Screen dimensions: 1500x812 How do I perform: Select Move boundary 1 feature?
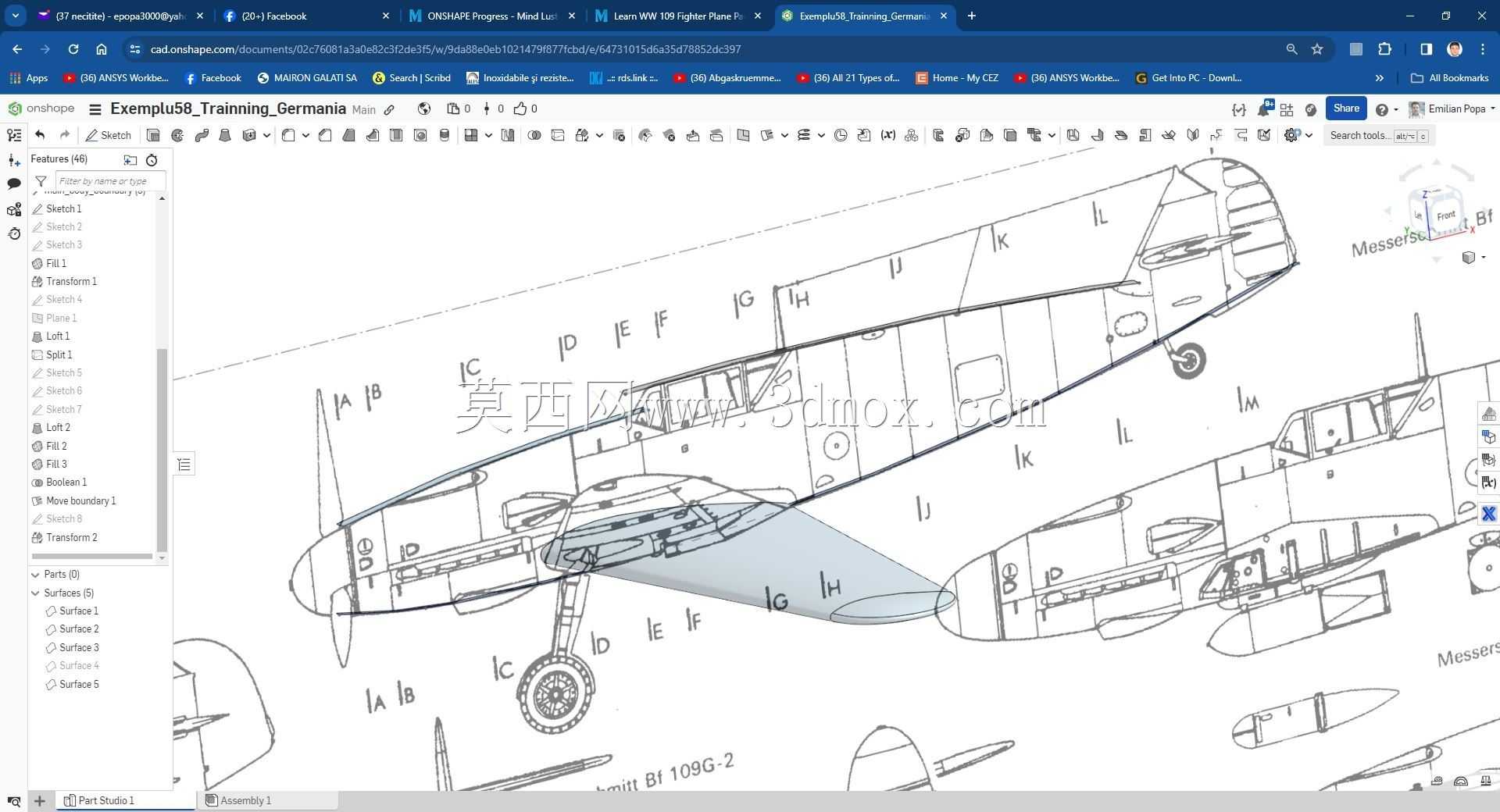(x=80, y=500)
